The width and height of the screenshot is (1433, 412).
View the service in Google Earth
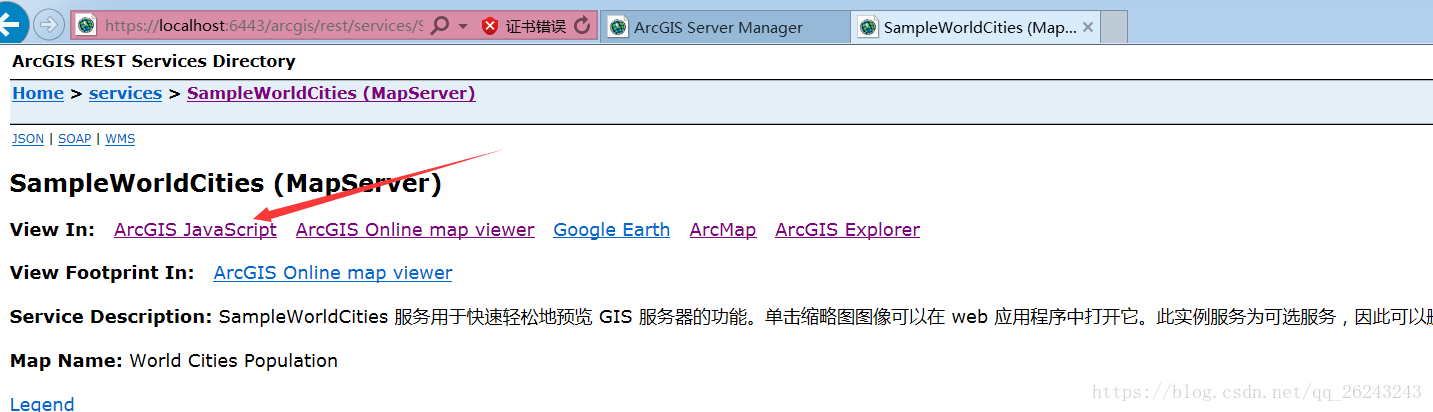coord(612,230)
